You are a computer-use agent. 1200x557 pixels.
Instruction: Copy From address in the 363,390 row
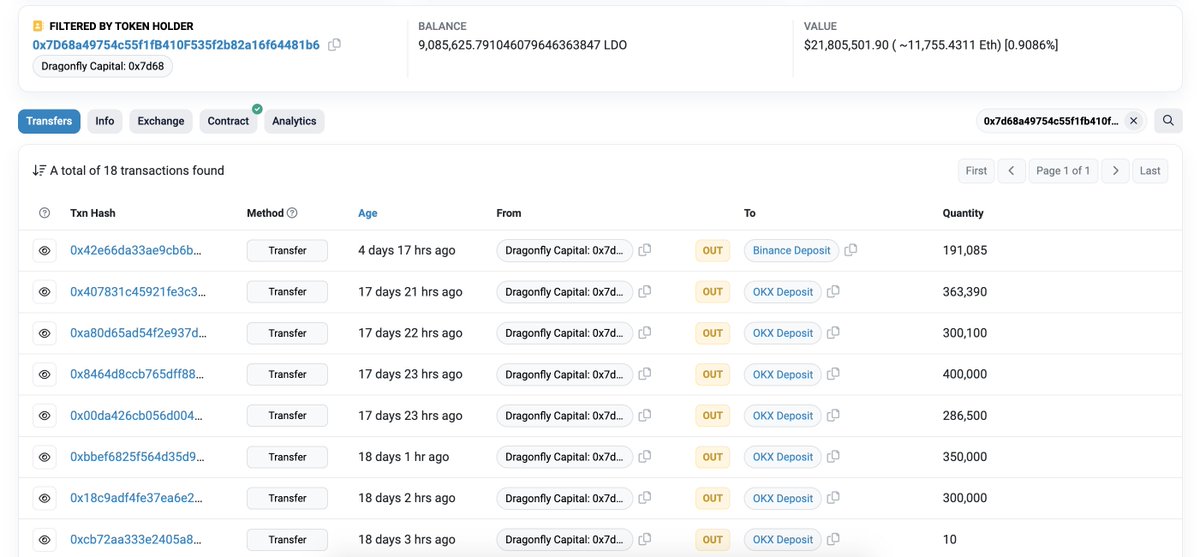(x=645, y=292)
